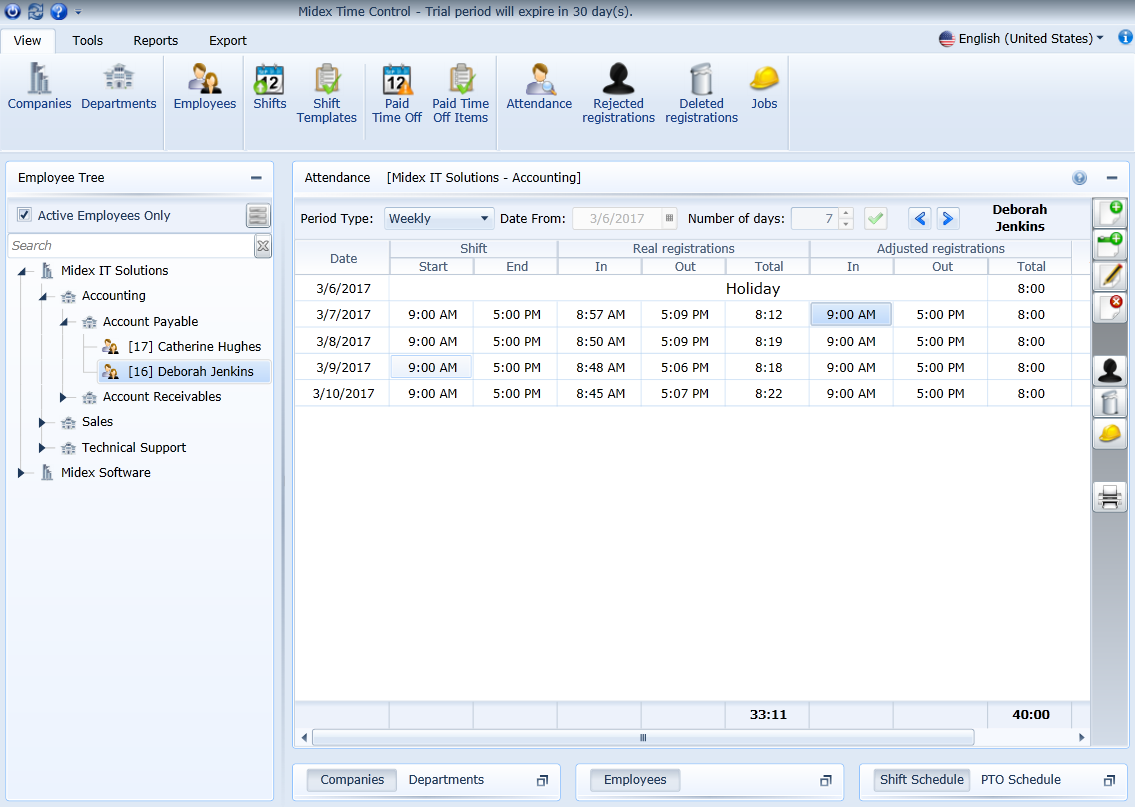Increase Number of days with the up stepper
Image resolution: width=1135 pixels, height=807 pixels.
[845, 213]
